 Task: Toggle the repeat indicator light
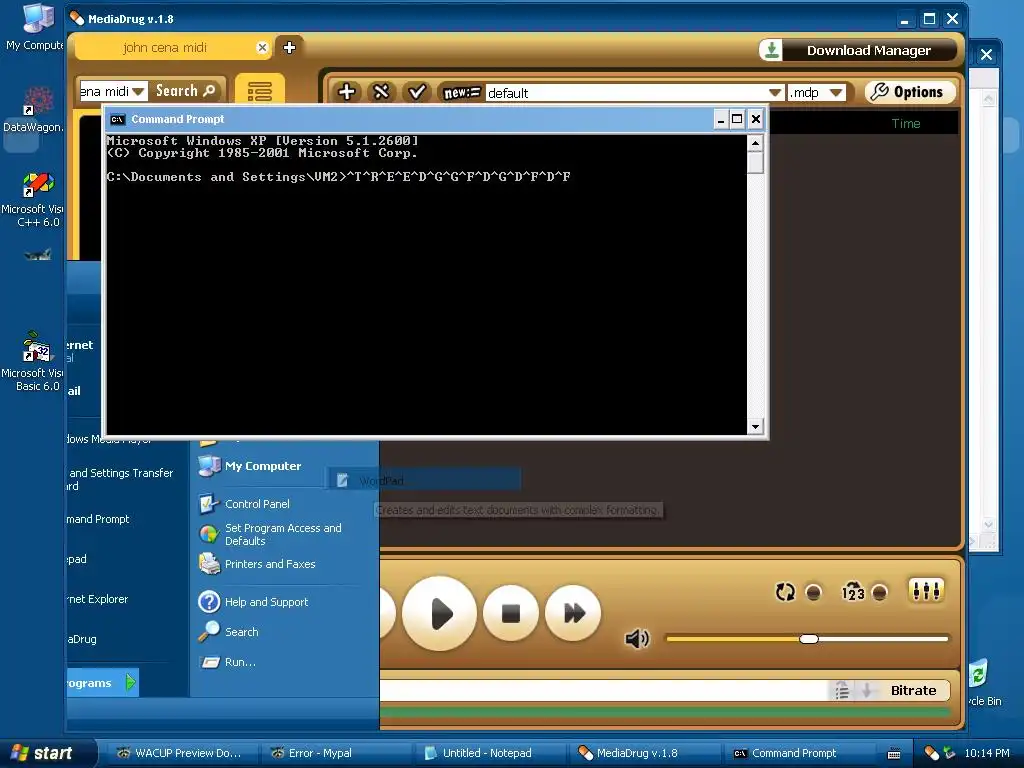814,592
